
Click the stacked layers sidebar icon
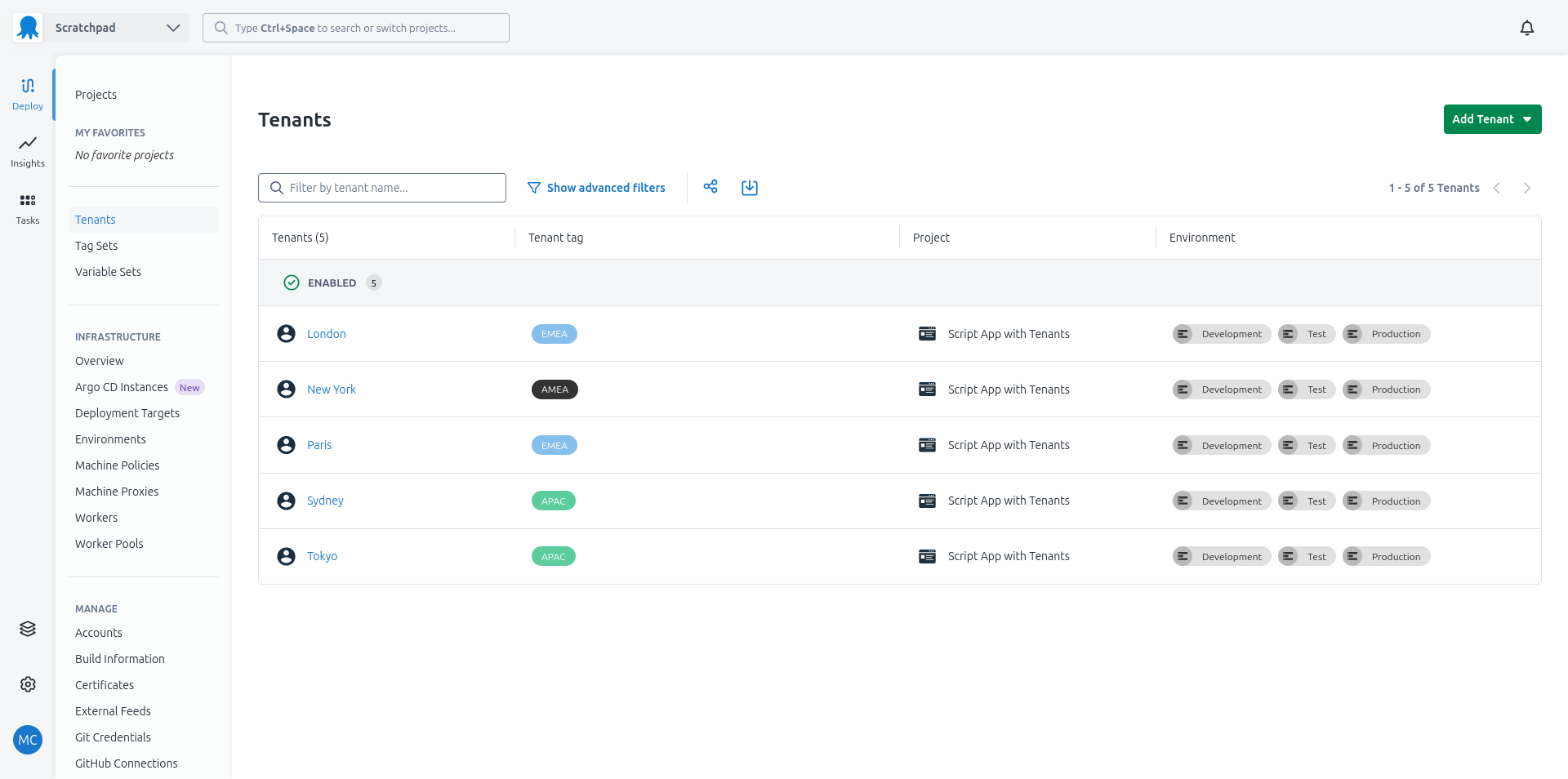(28, 629)
